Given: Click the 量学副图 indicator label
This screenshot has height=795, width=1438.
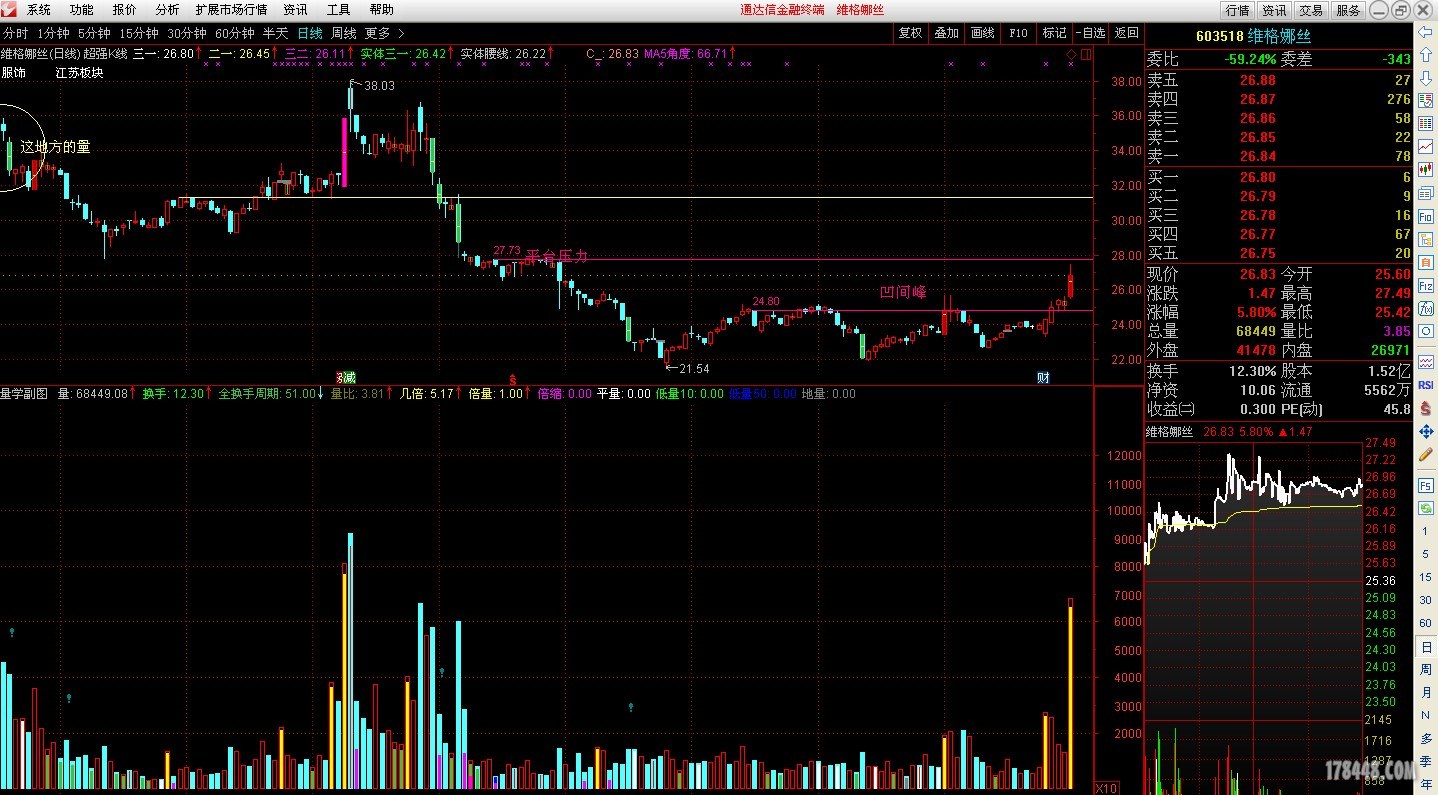Looking at the screenshot, I should click(24, 394).
